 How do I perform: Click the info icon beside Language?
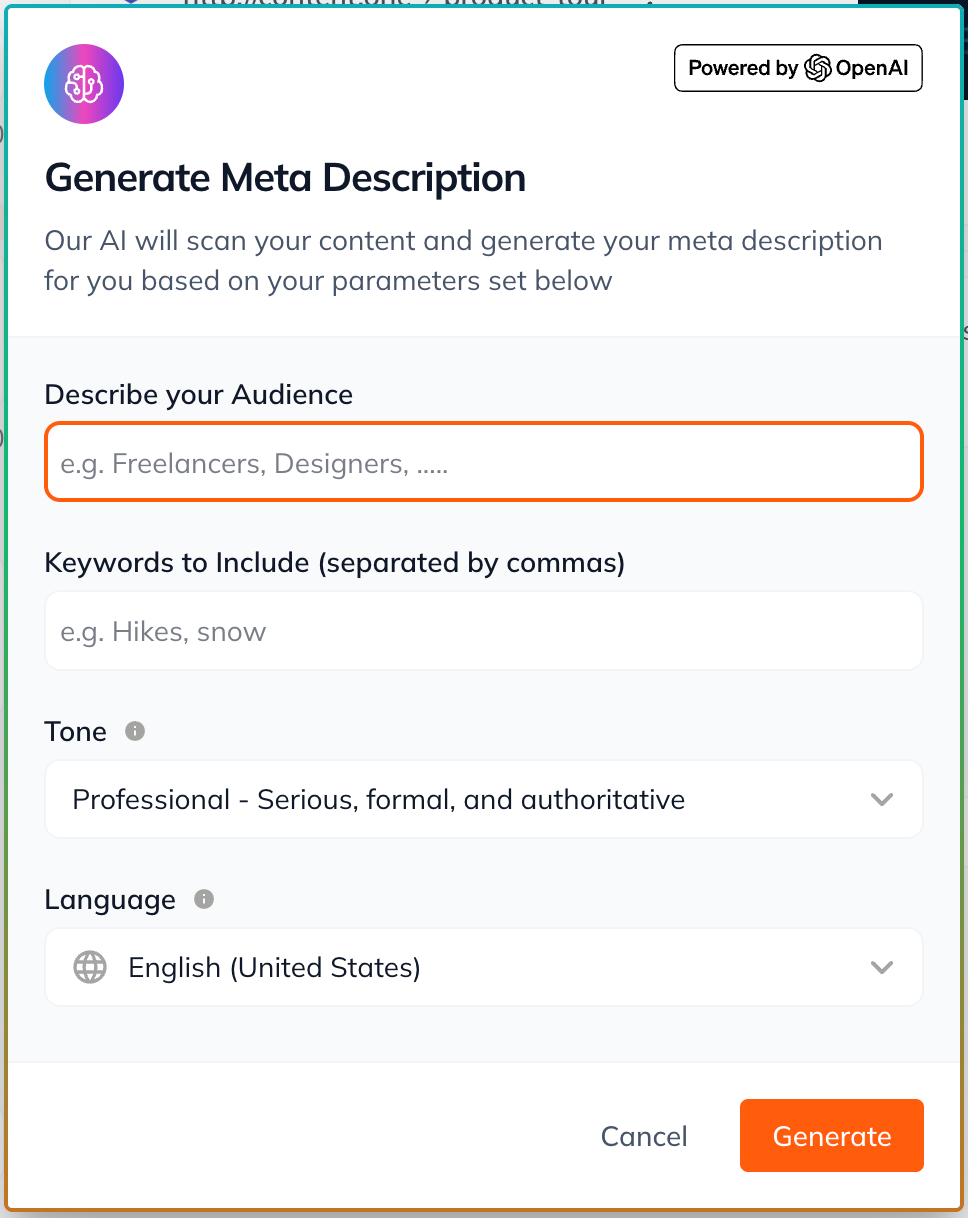(204, 899)
